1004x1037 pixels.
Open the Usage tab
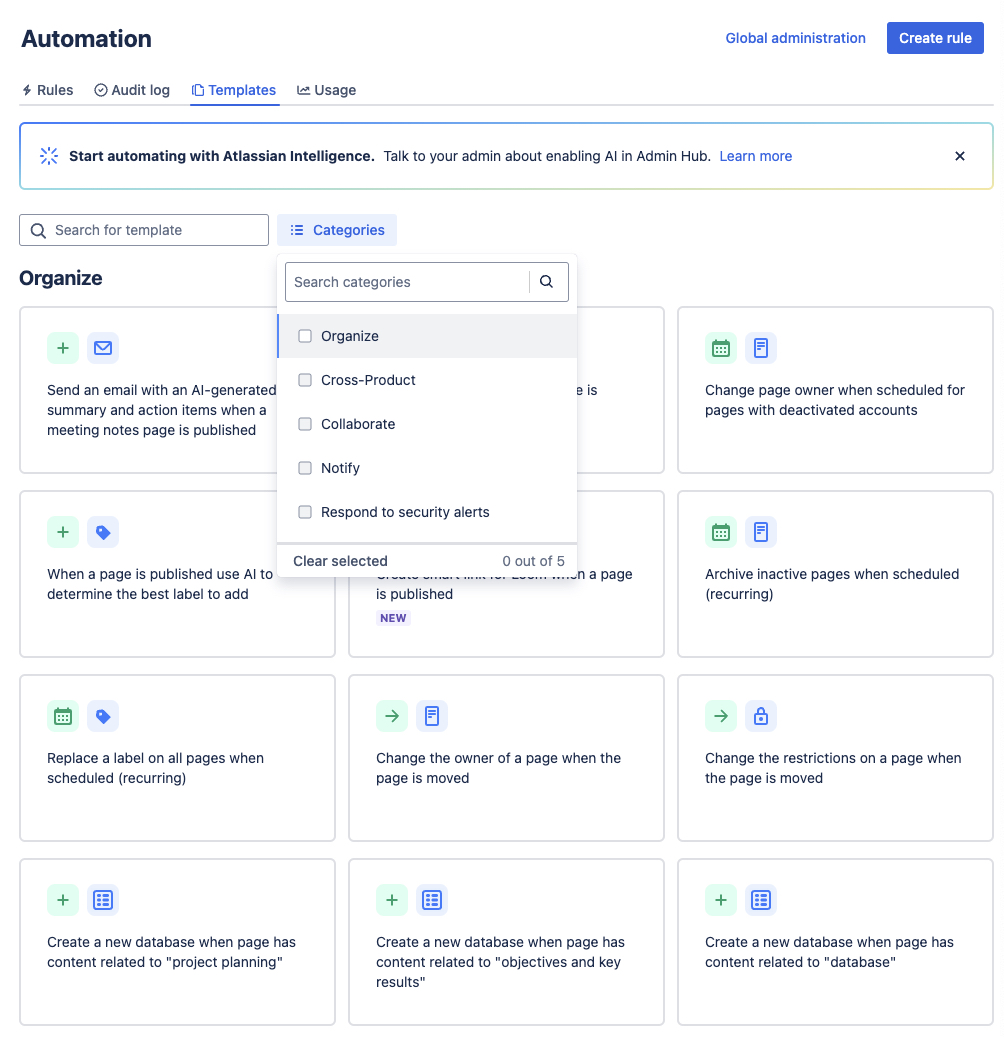326,90
